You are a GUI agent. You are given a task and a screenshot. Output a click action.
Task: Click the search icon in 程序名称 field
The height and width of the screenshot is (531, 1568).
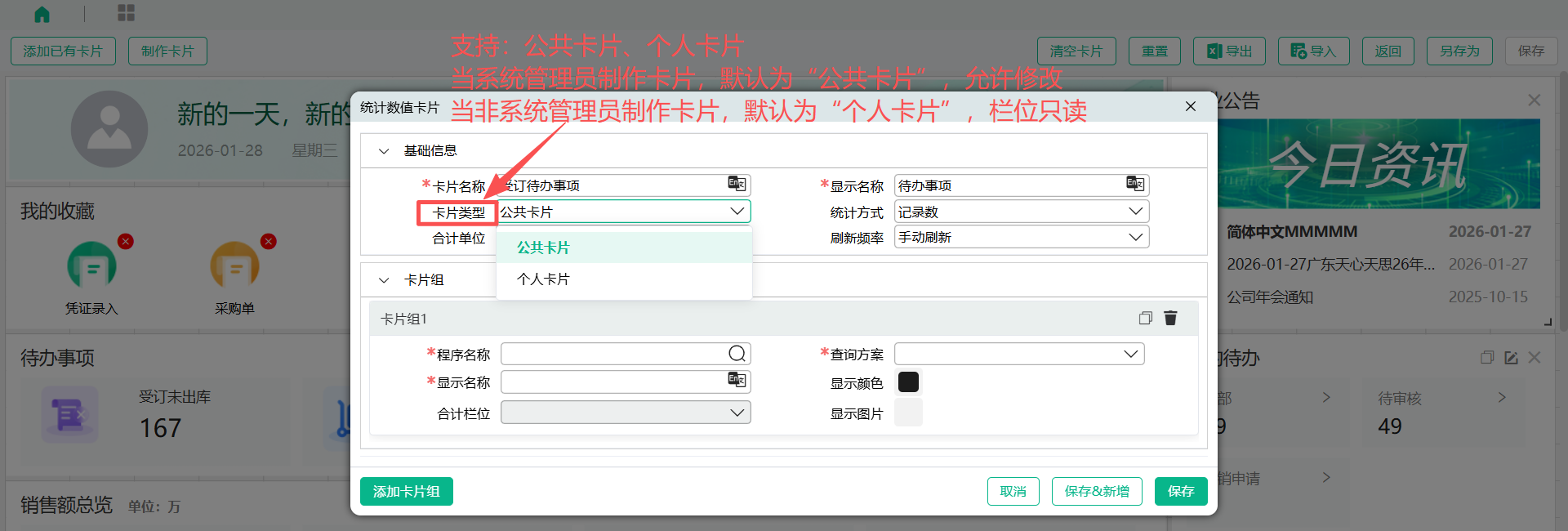point(737,353)
